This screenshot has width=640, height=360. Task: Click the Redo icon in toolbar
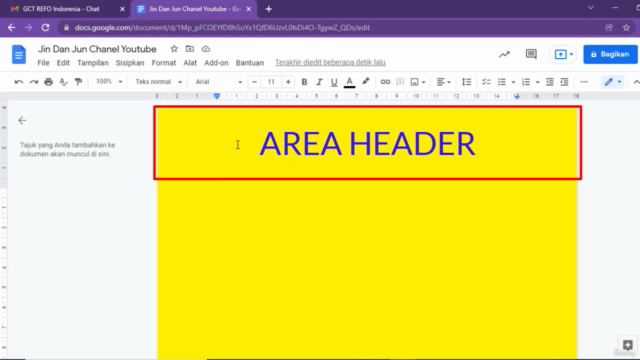(x=33, y=82)
